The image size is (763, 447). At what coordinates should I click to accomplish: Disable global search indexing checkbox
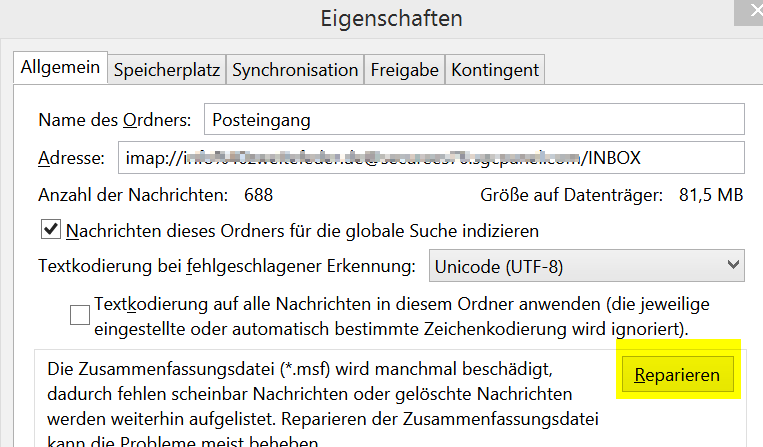click(x=51, y=230)
